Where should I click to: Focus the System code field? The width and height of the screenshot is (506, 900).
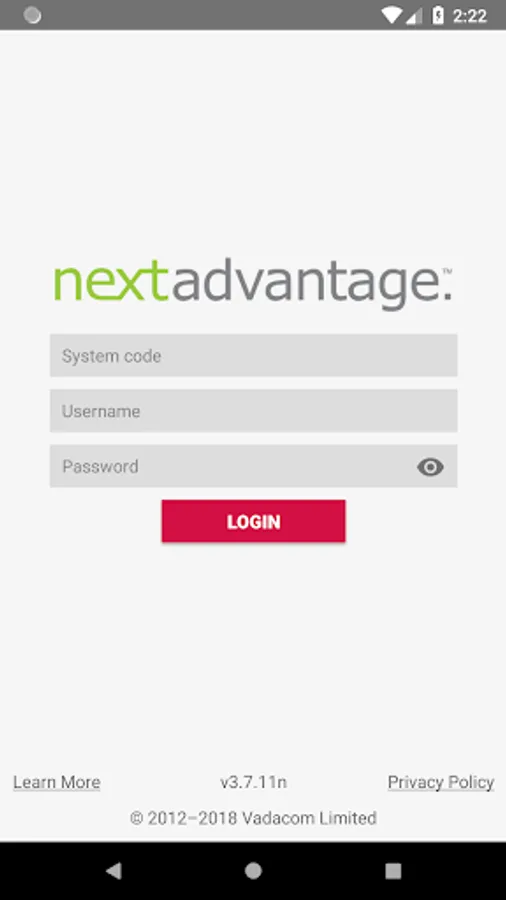(253, 355)
